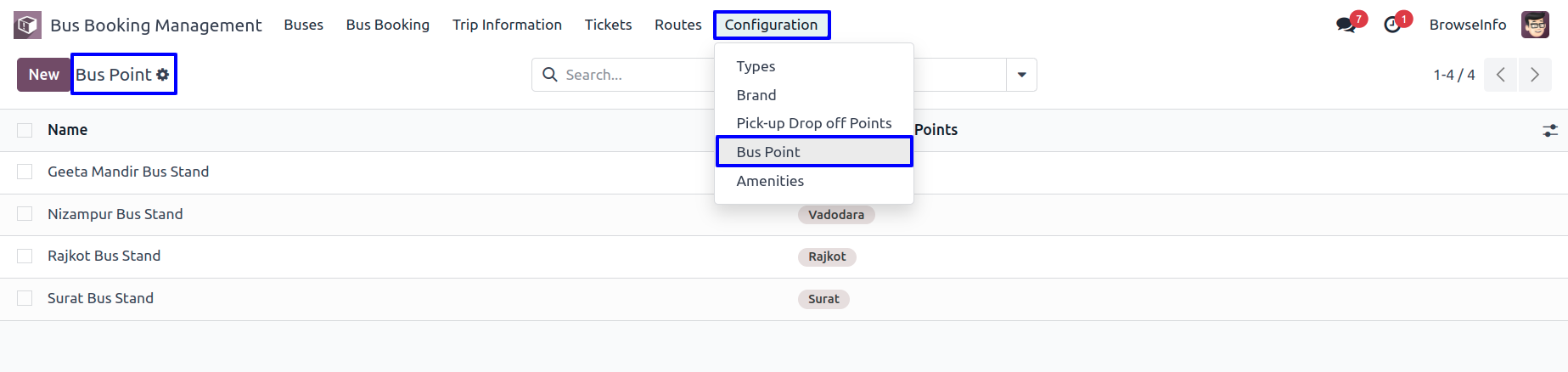Screen dimensions: 1568x372
Task: Open the chat messages icon
Action: [x=1346, y=25]
